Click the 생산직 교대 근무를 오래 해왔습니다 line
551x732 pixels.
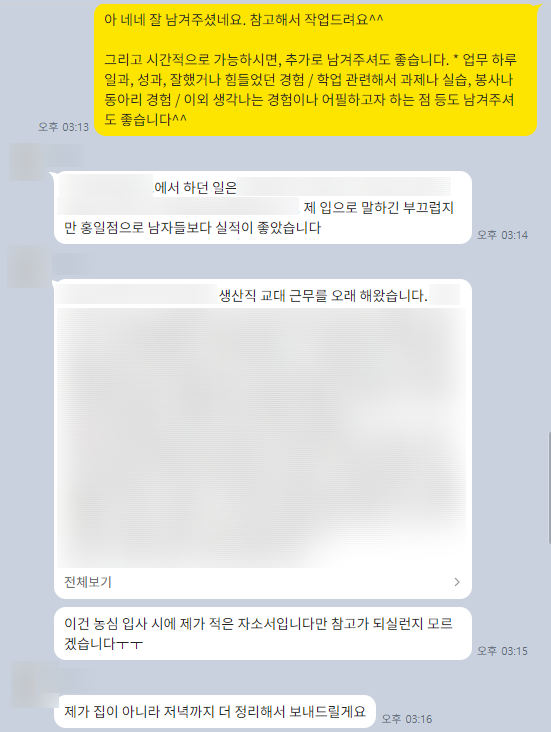323,296
